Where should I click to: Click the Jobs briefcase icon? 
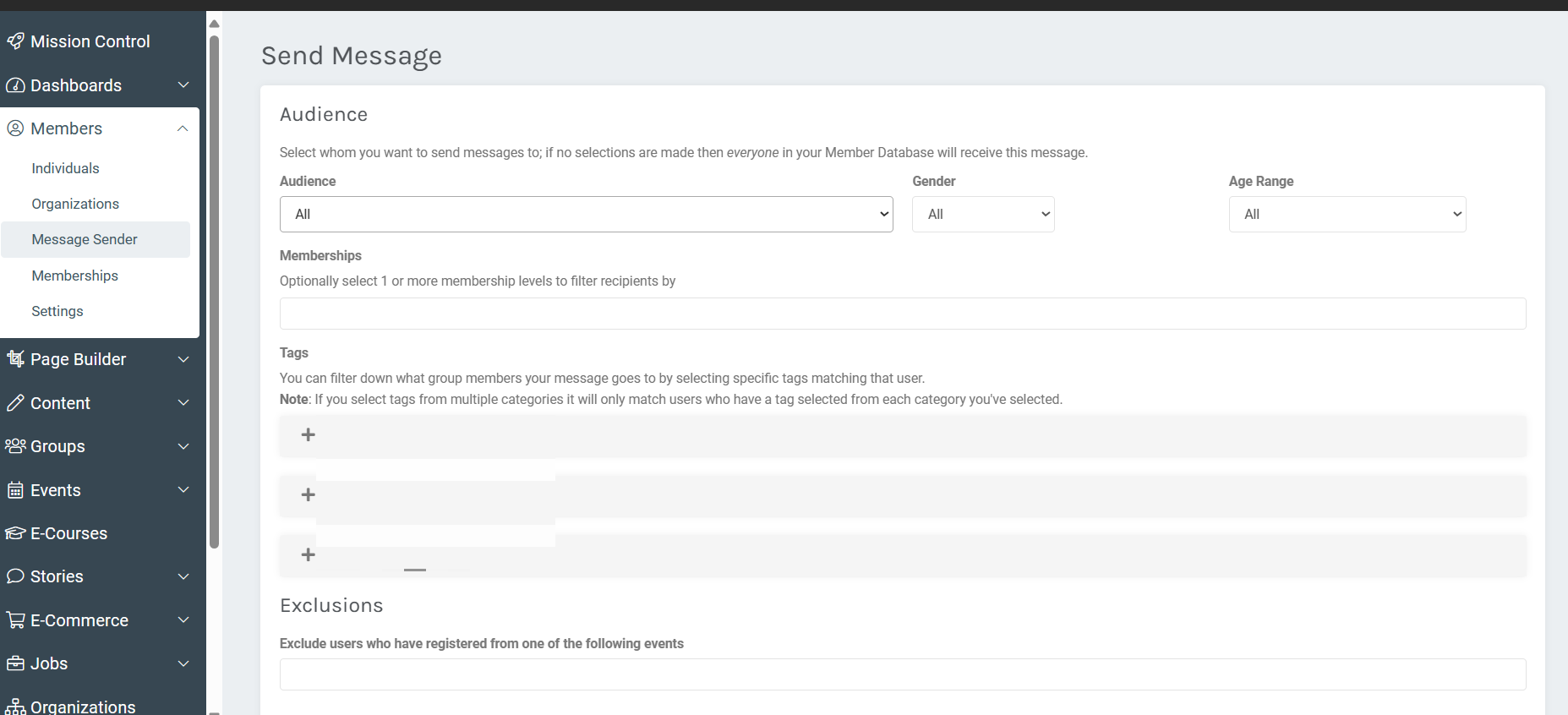tap(15, 663)
